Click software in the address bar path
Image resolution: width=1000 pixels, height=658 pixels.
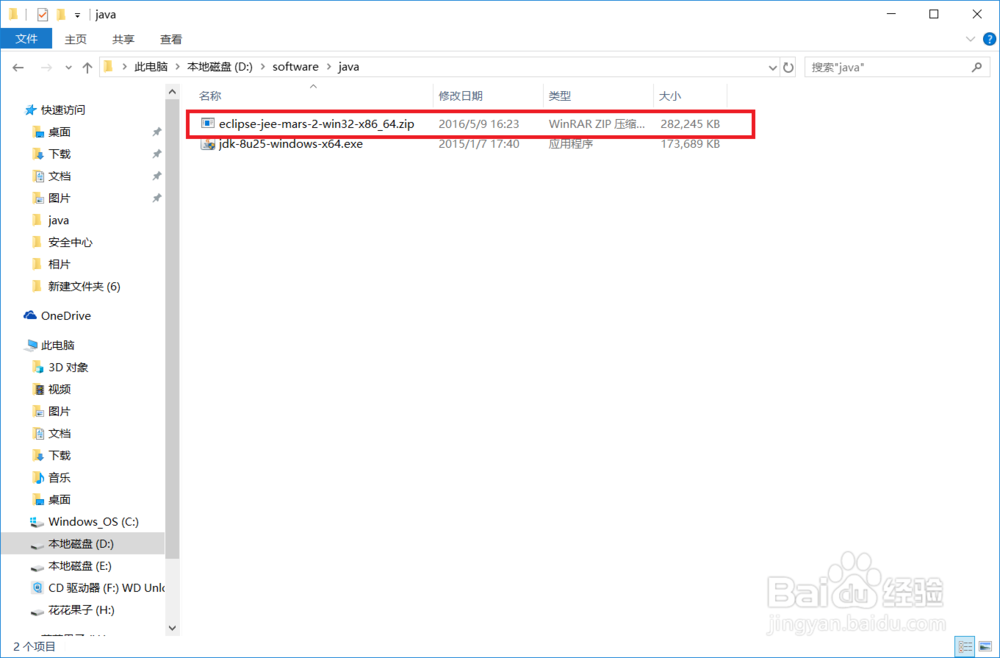pos(295,66)
